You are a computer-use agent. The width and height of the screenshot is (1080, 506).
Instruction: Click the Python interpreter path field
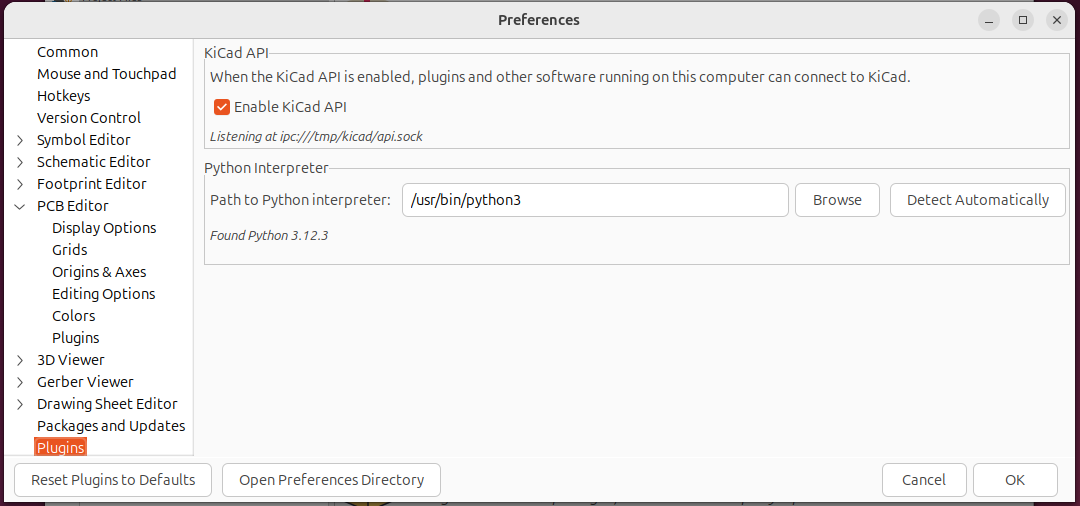pos(595,200)
